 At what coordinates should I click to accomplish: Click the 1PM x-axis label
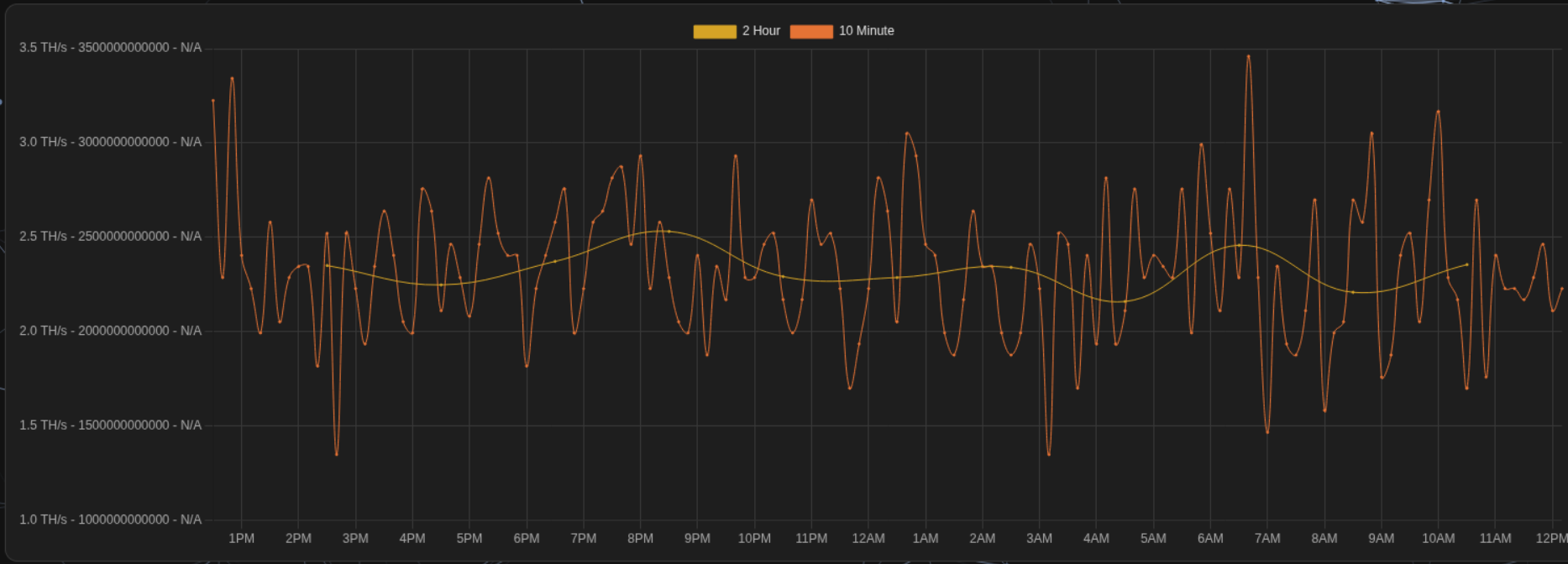(242, 539)
